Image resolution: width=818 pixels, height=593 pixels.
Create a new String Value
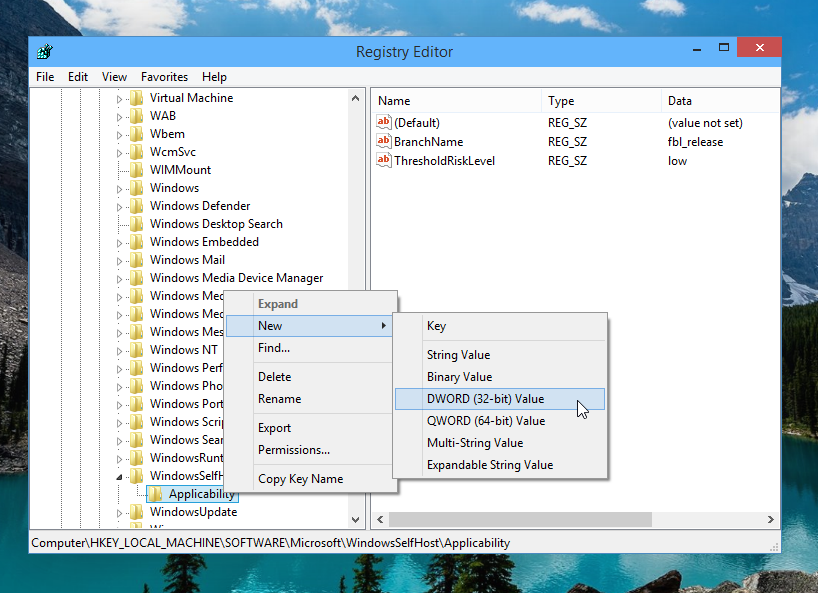click(x=500, y=355)
